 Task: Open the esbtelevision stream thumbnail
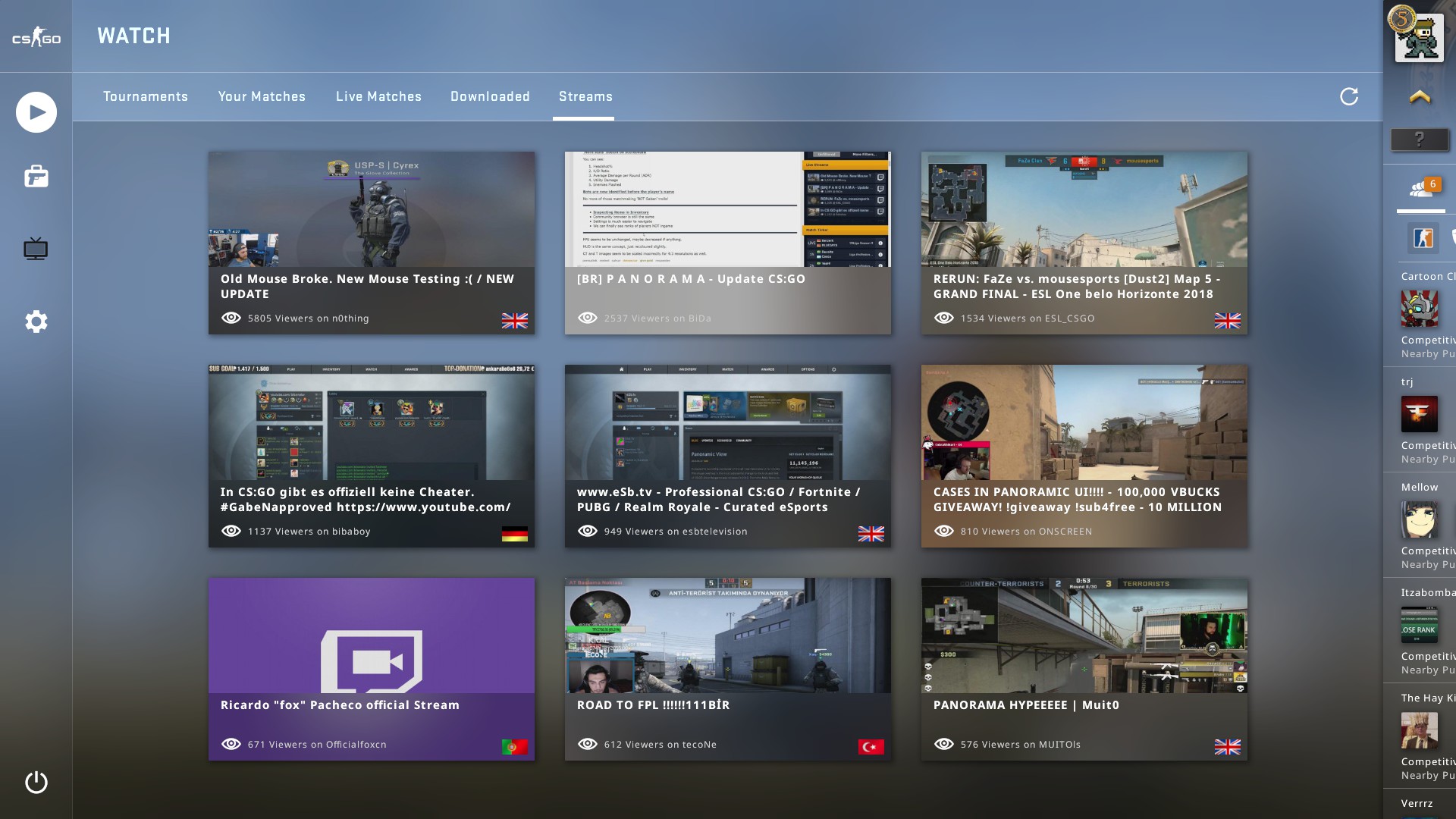[x=728, y=422]
